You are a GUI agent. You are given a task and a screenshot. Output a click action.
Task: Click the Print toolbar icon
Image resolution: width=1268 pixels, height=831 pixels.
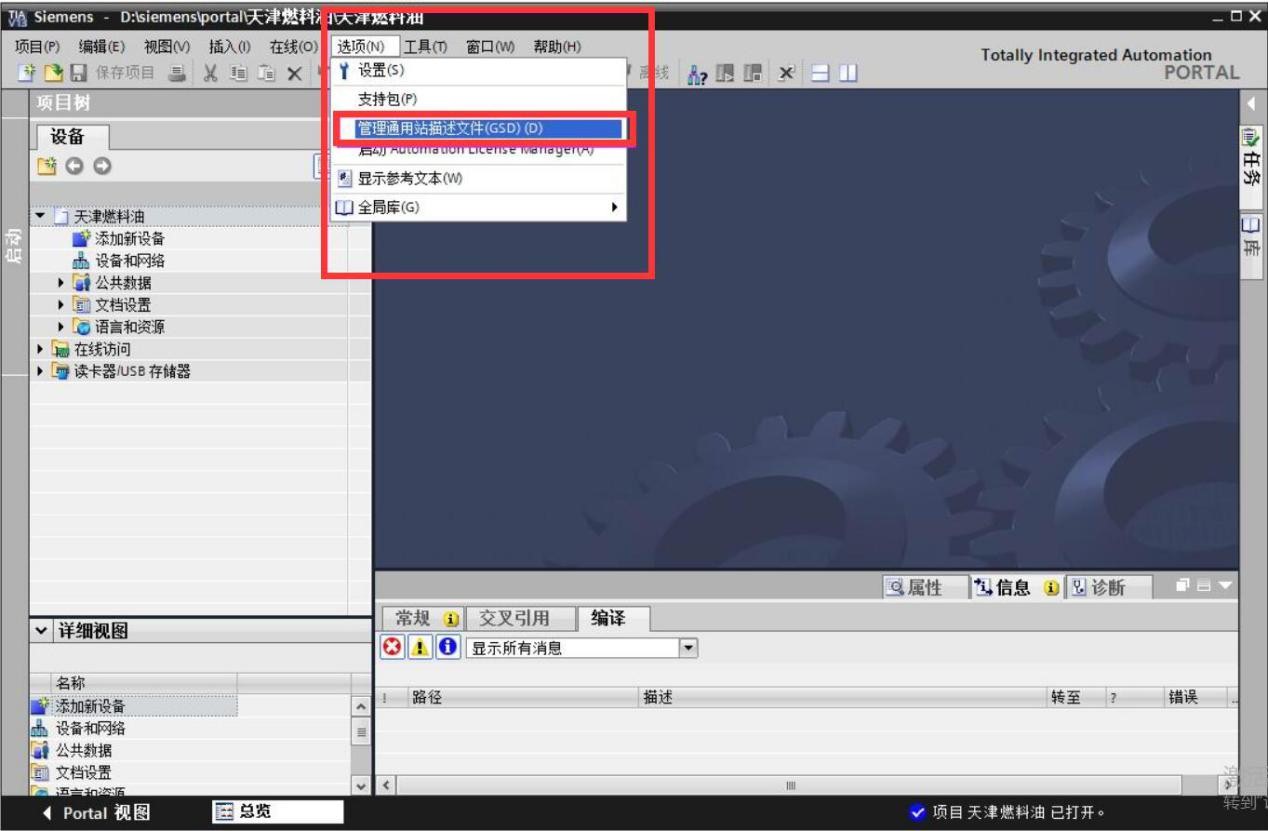177,73
